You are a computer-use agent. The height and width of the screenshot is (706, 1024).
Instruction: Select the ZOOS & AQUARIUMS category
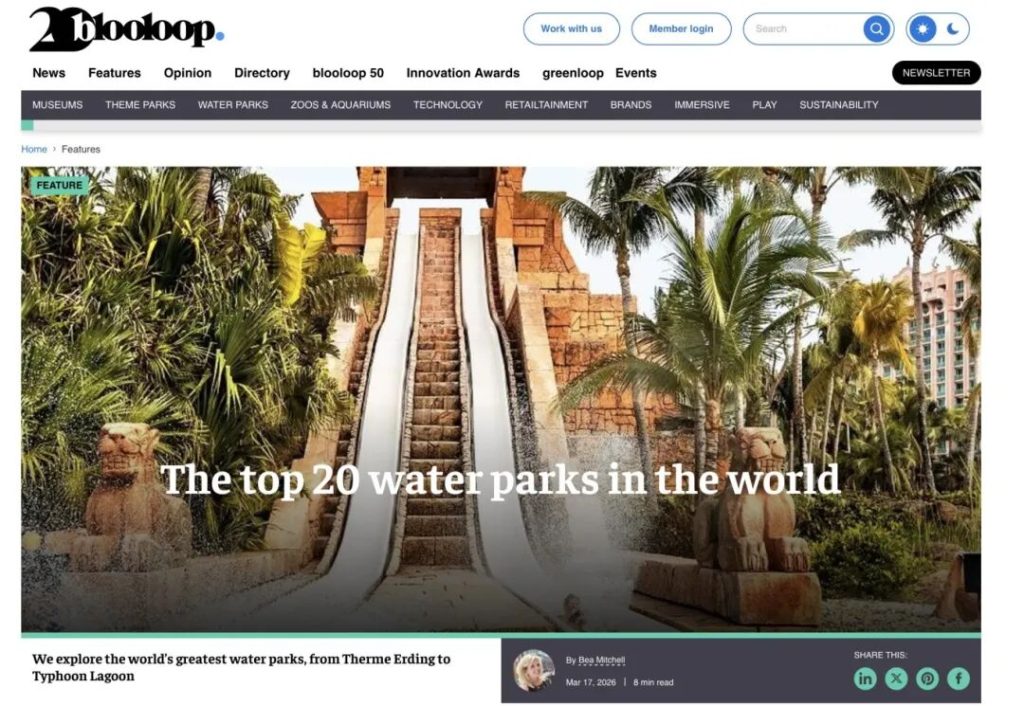(x=341, y=104)
